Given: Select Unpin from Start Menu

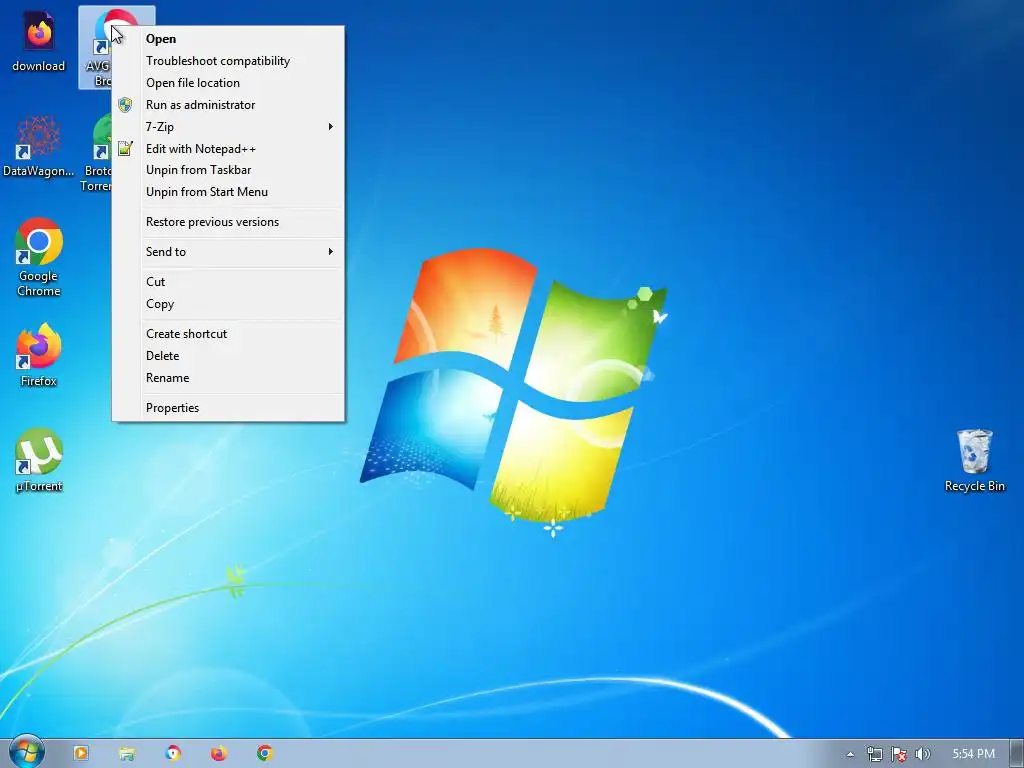Looking at the screenshot, I should pyautogui.click(x=228, y=192).
